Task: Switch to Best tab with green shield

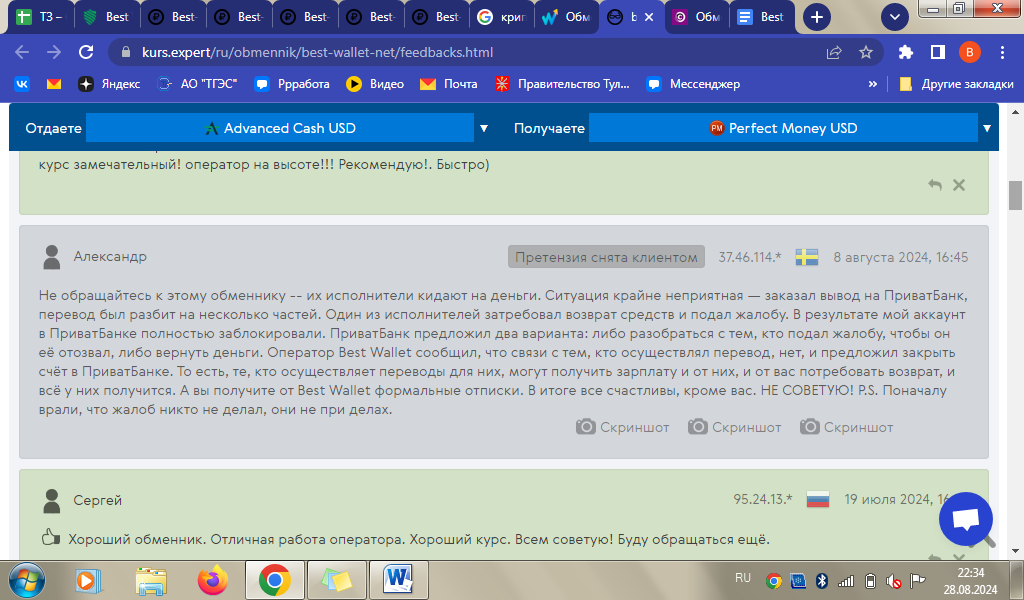Action: coord(106,17)
